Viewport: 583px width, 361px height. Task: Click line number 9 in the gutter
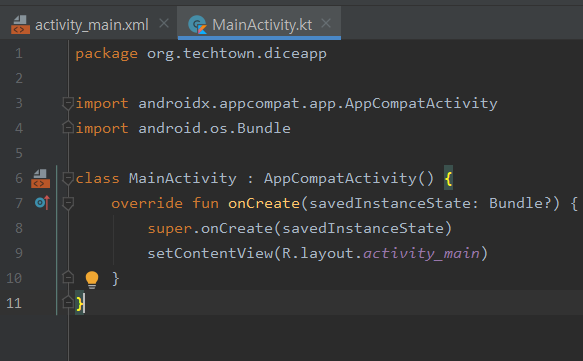(19, 253)
